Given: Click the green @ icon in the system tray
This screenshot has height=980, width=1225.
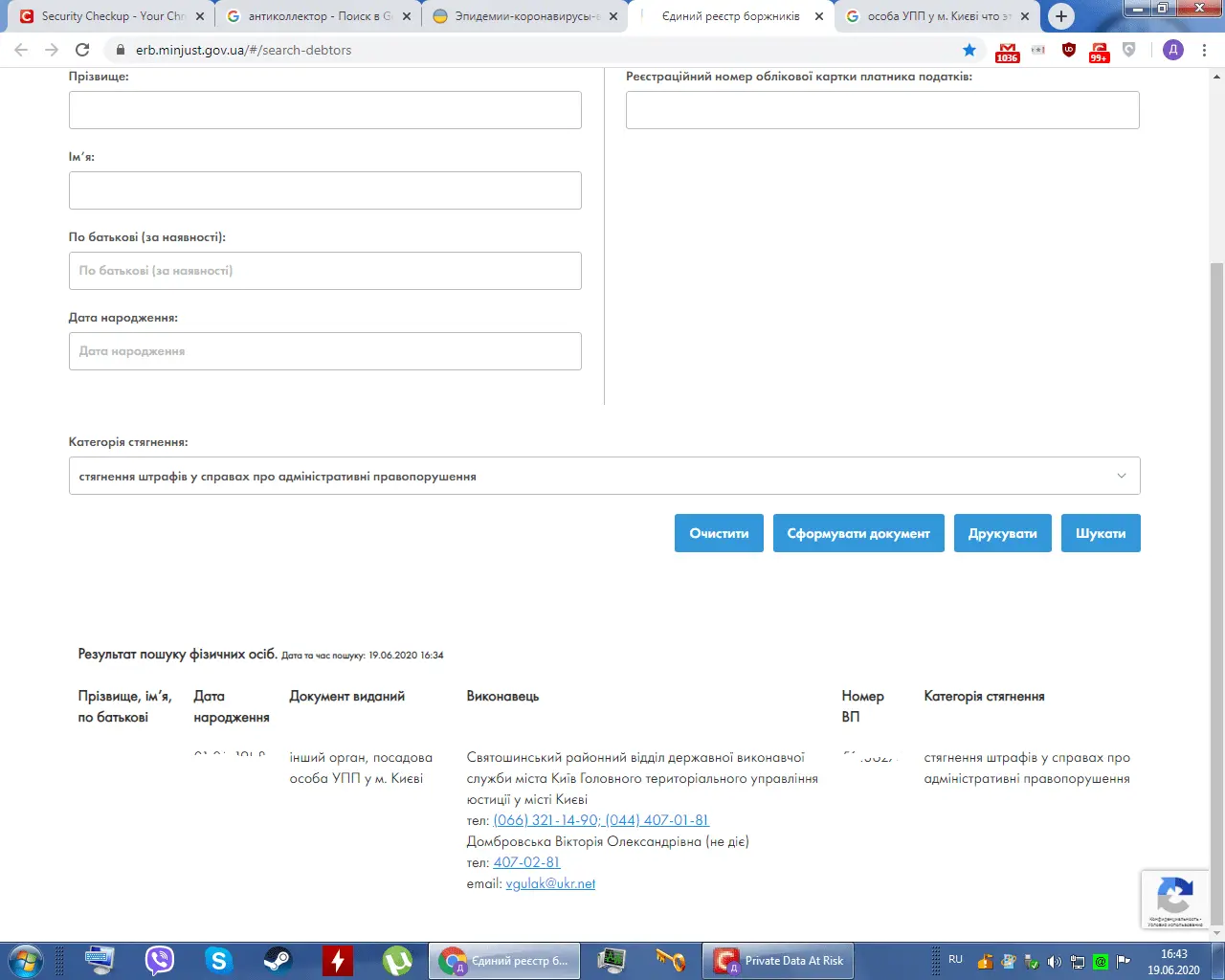Looking at the screenshot, I should [x=1101, y=960].
